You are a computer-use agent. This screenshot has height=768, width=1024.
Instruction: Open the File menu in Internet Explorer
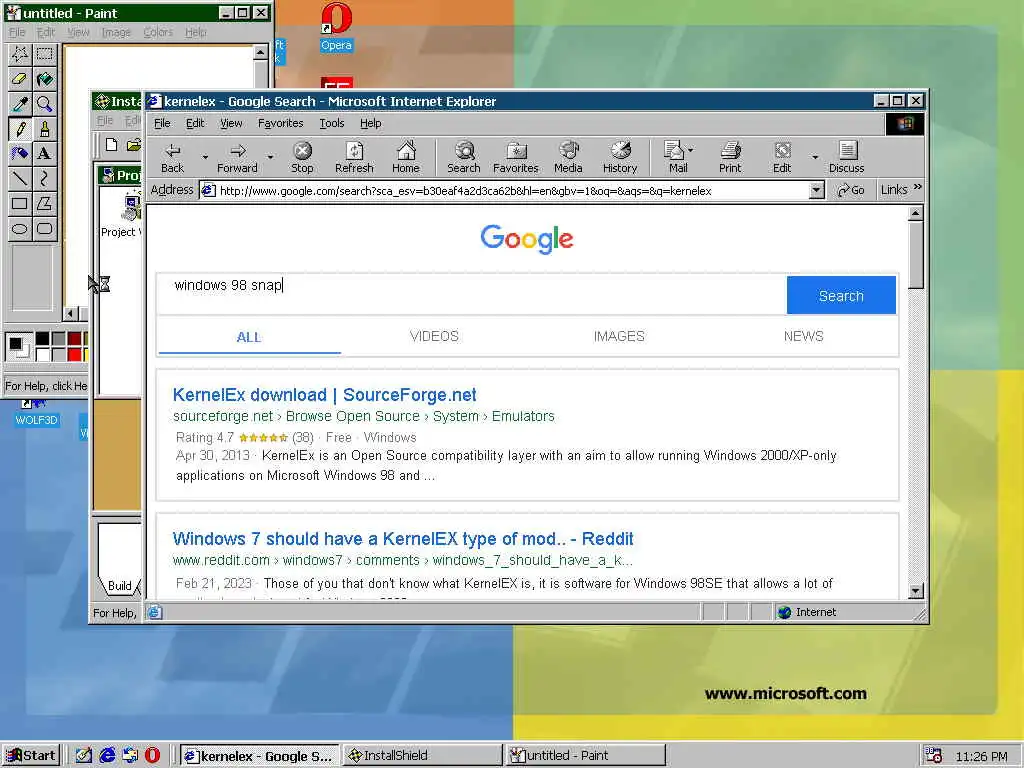162,123
